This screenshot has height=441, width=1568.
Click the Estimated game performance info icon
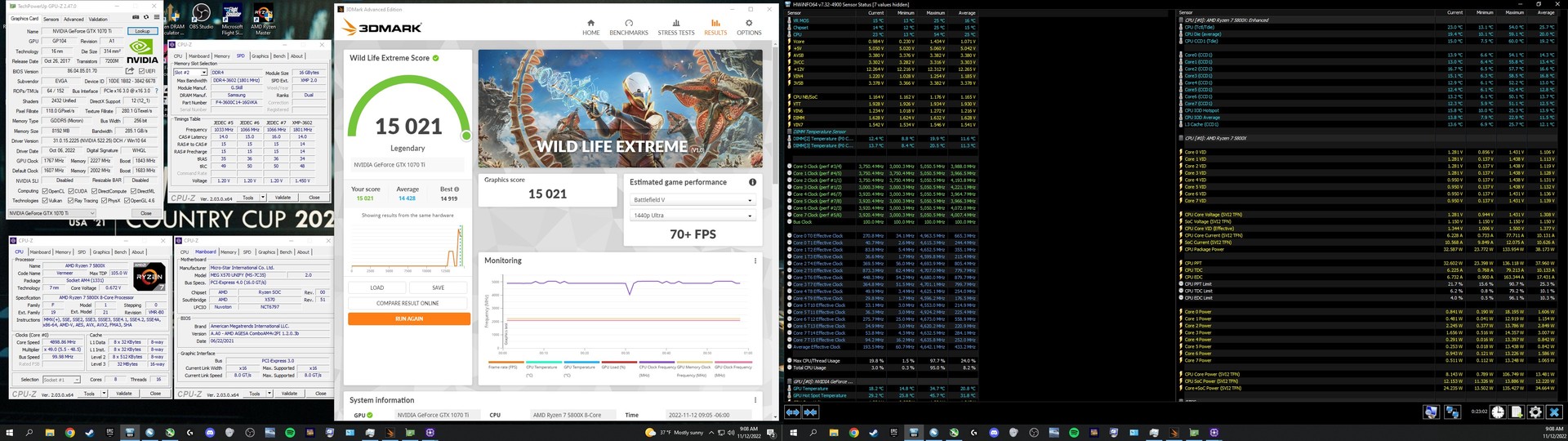pos(752,182)
